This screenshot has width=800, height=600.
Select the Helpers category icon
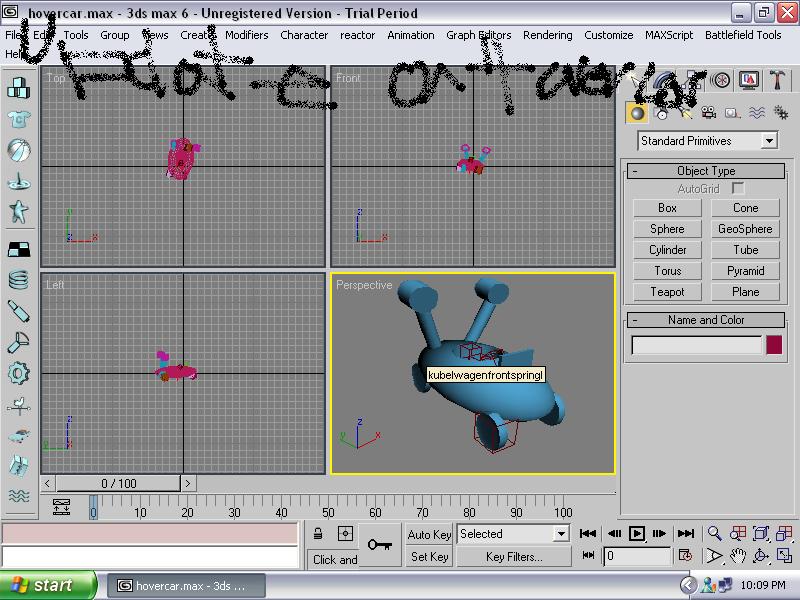pyautogui.click(x=732, y=112)
